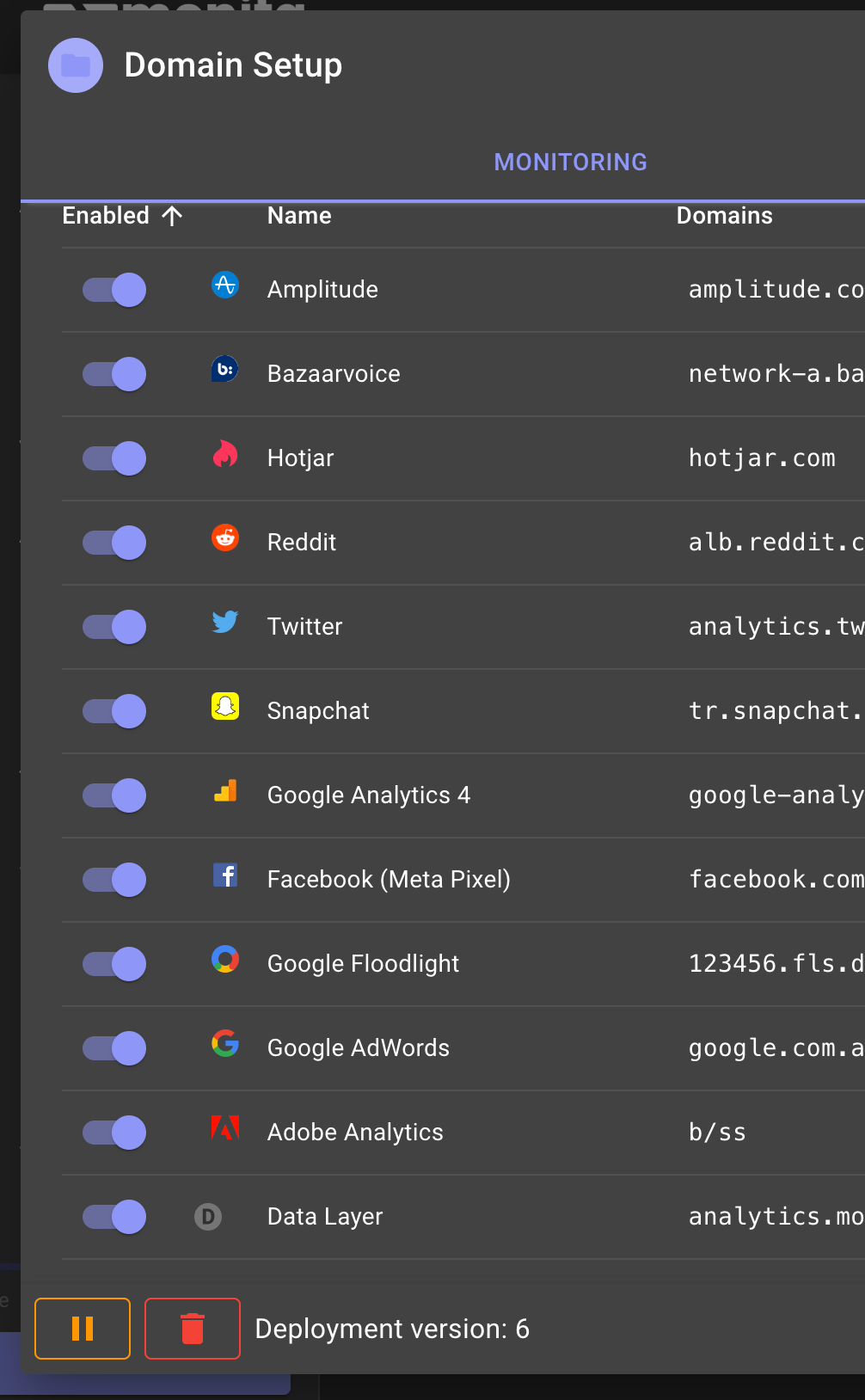Screen dimensions: 865x1400
Task: Disable the Amplitude toggle
Action: [114, 290]
